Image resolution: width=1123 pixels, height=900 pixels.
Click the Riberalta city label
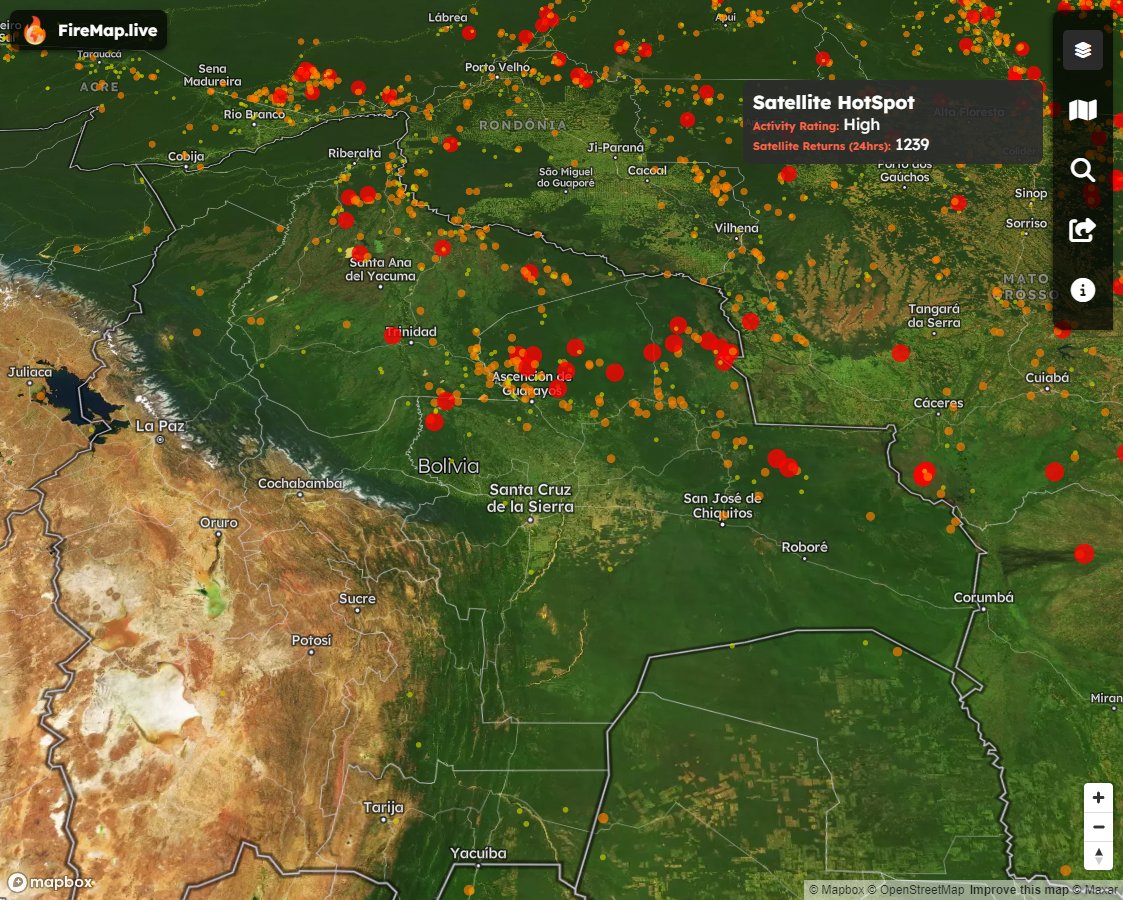(355, 153)
